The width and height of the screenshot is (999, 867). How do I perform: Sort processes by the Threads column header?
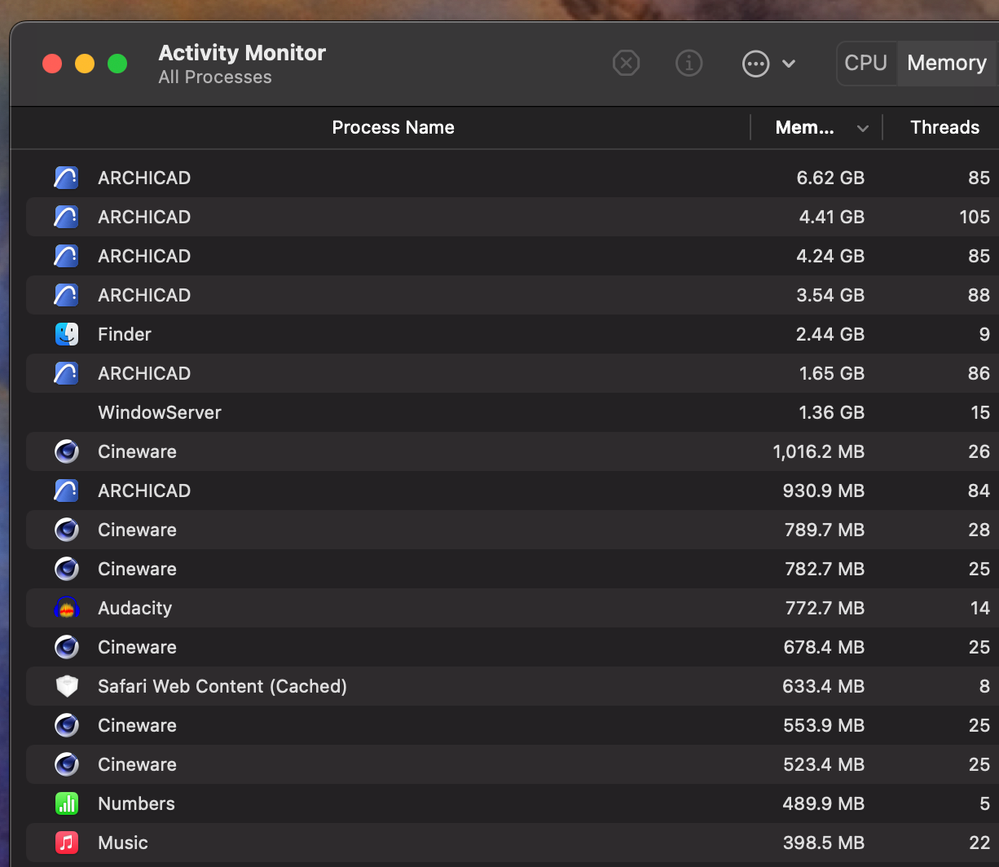coord(944,127)
